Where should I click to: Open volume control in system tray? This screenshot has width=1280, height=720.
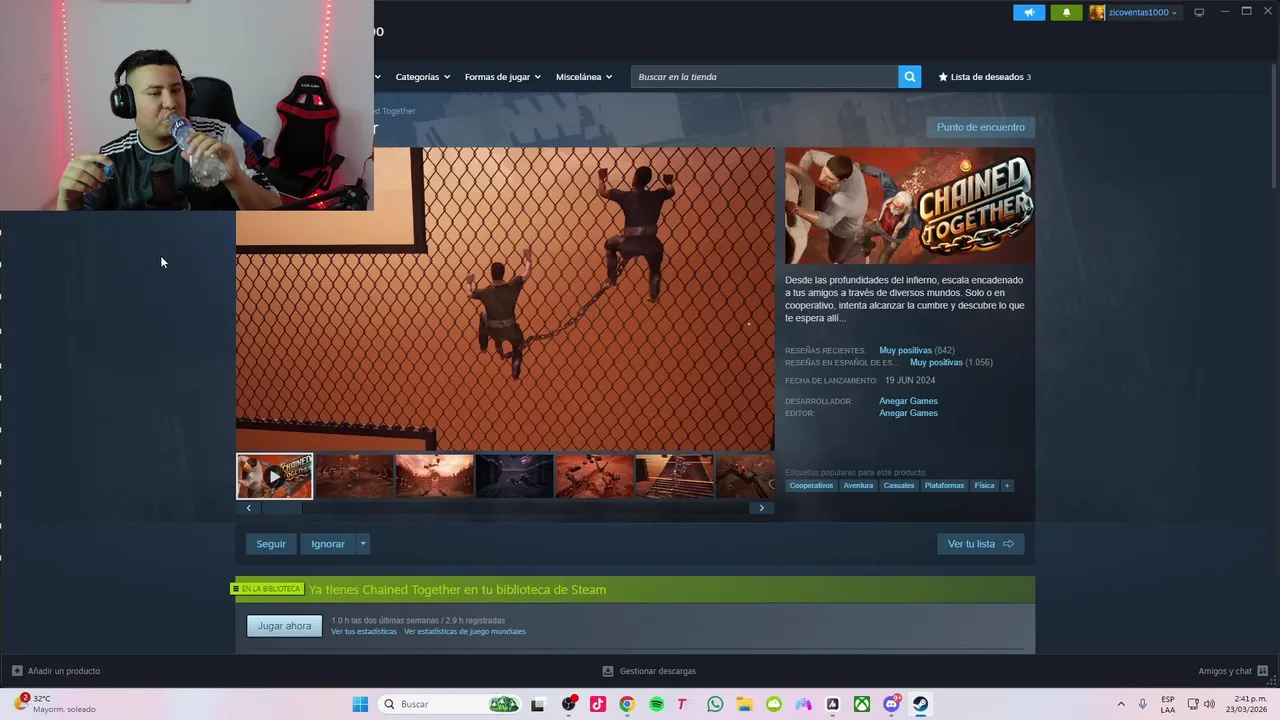click(x=1209, y=704)
